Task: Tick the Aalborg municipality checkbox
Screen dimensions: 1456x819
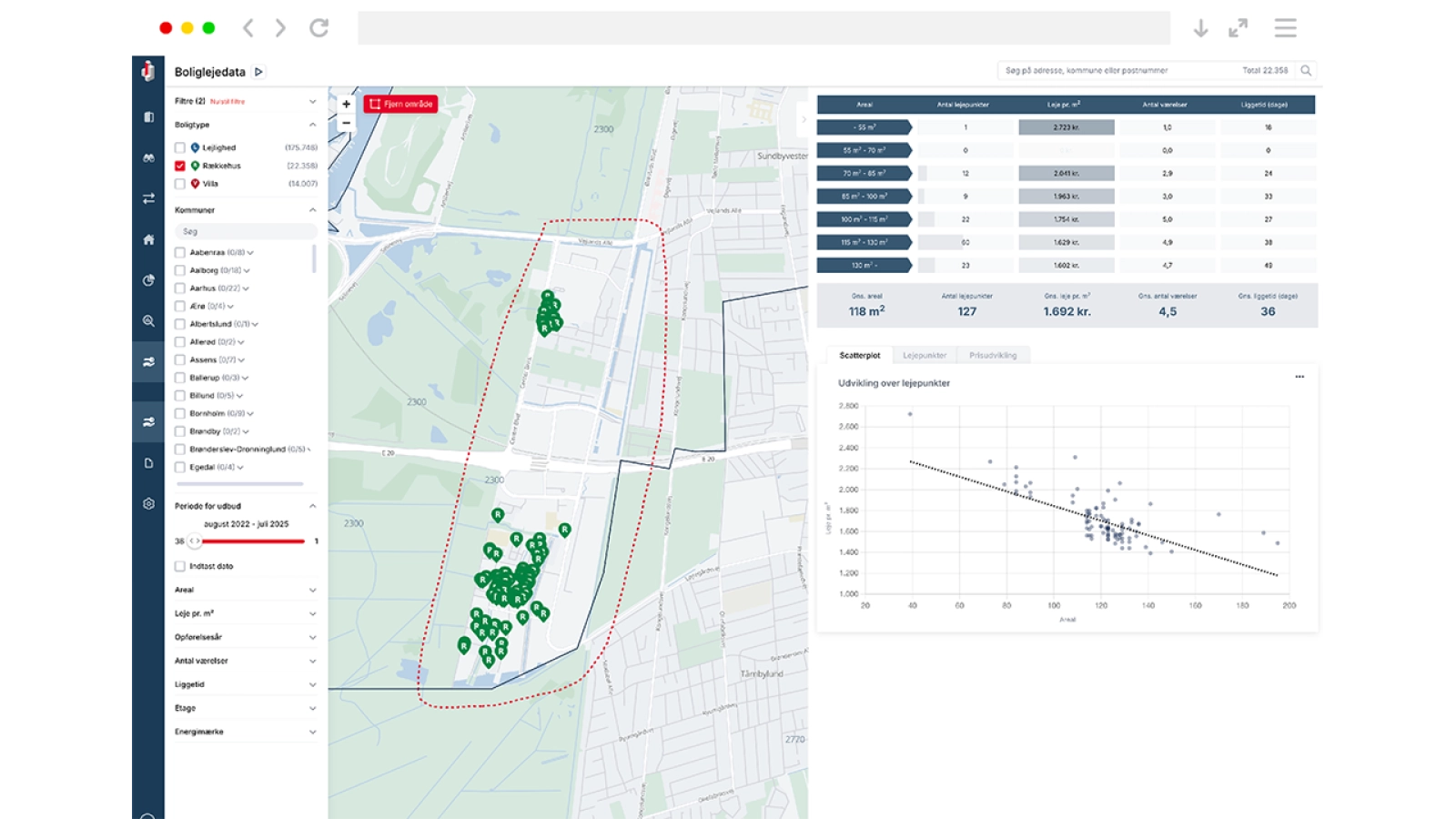Action: [180, 270]
